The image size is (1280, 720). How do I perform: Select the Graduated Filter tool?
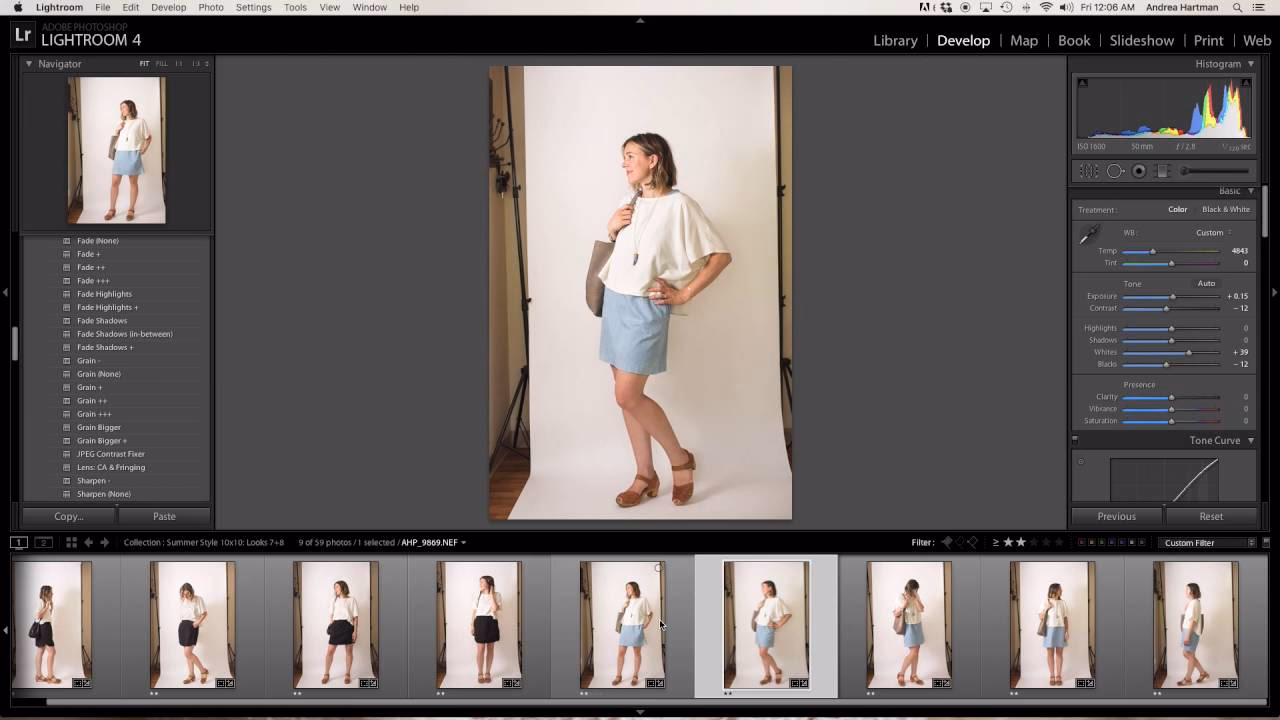[1161, 171]
